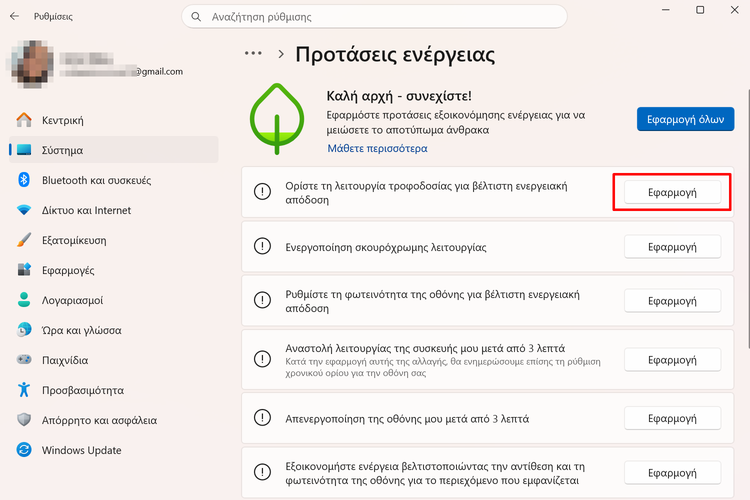Follow the Μάθετε περισσότερα link
Viewport: 750px width, 500px height.
click(377, 148)
